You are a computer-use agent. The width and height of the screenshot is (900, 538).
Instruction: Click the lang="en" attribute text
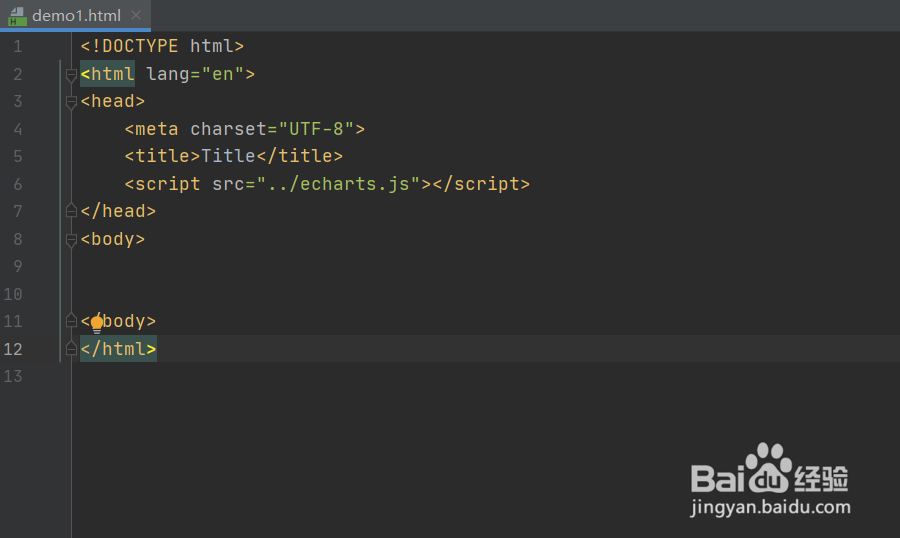(195, 74)
